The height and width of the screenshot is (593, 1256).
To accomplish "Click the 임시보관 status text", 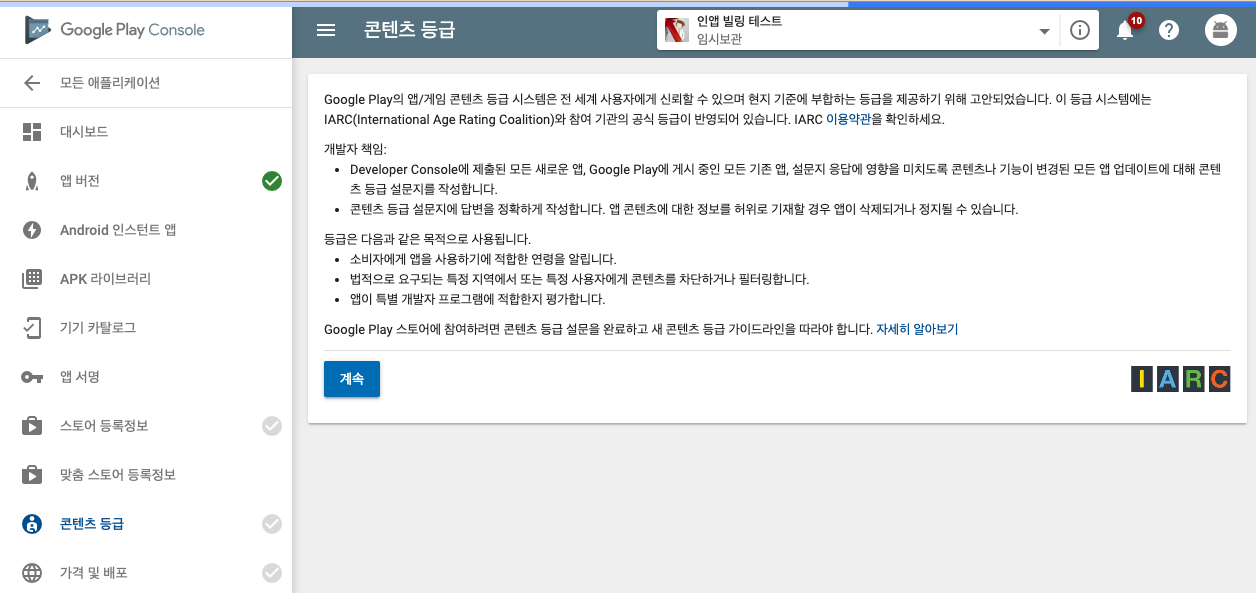I will (720, 40).
